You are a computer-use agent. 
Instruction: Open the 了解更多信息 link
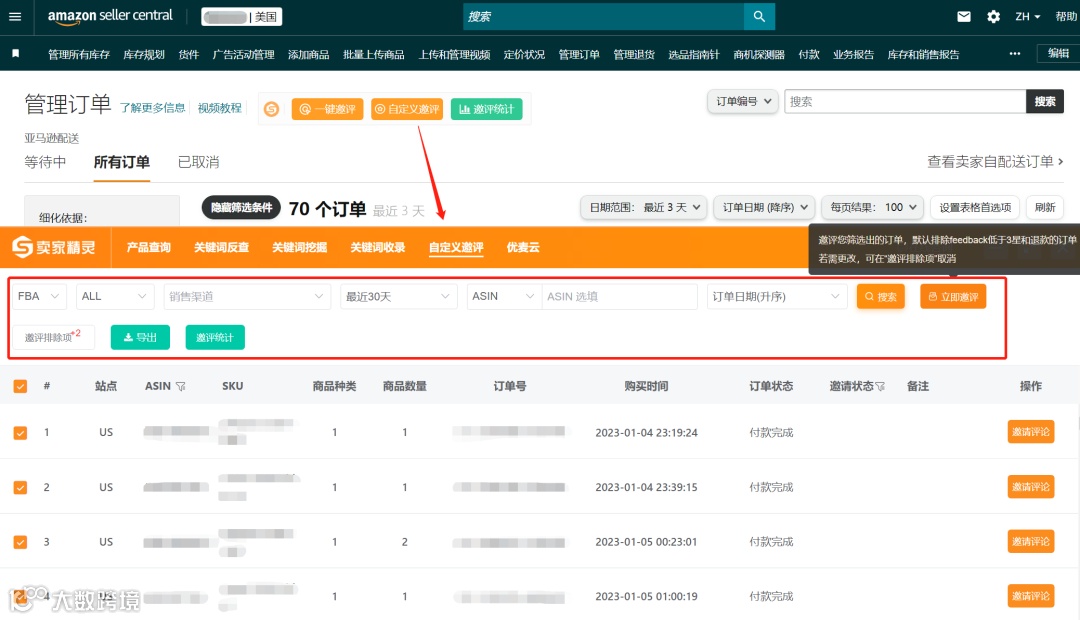click(152, 108)
